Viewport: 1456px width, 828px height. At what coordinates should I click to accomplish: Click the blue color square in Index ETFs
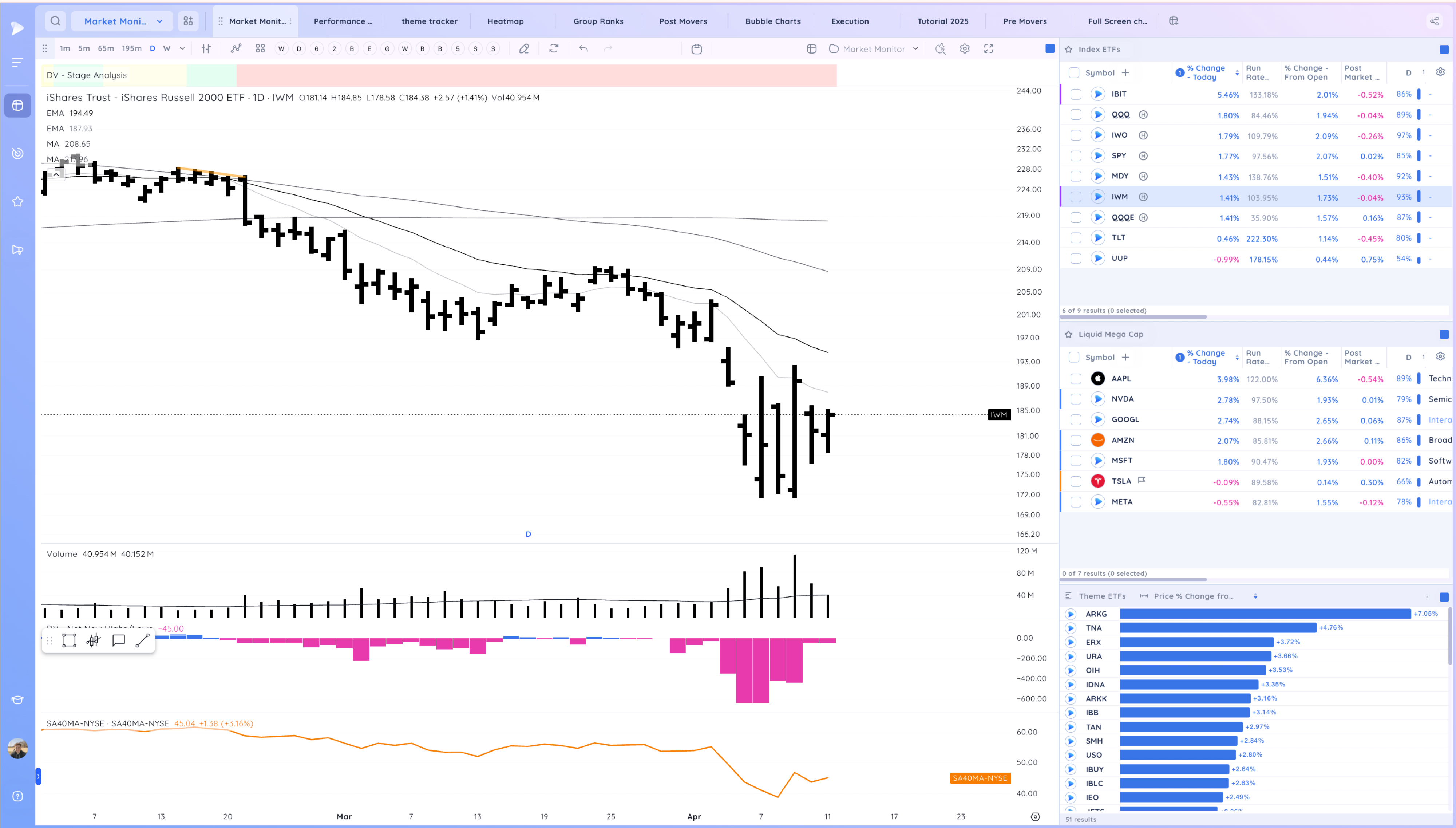click(1444, 50)
